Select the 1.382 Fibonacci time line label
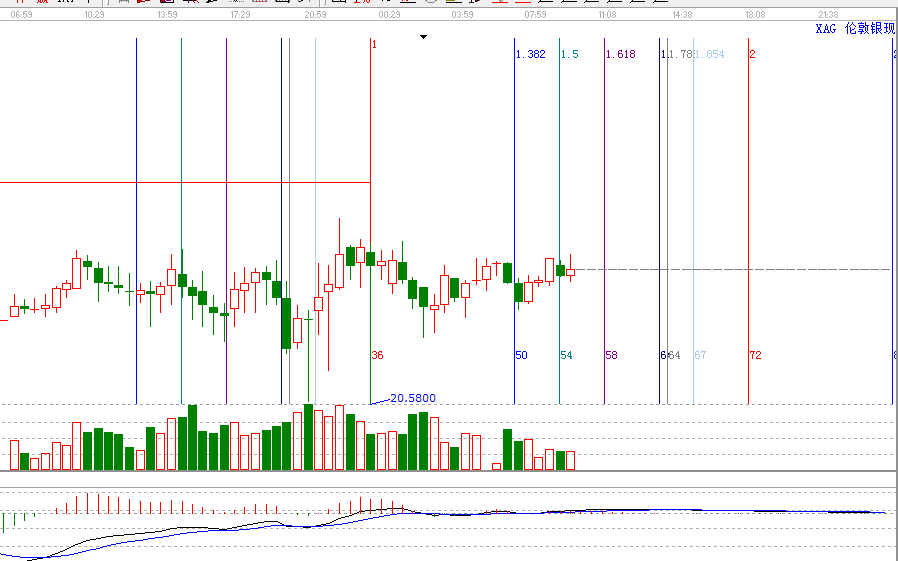Screen dimensions: 898x561 [531, 54]
